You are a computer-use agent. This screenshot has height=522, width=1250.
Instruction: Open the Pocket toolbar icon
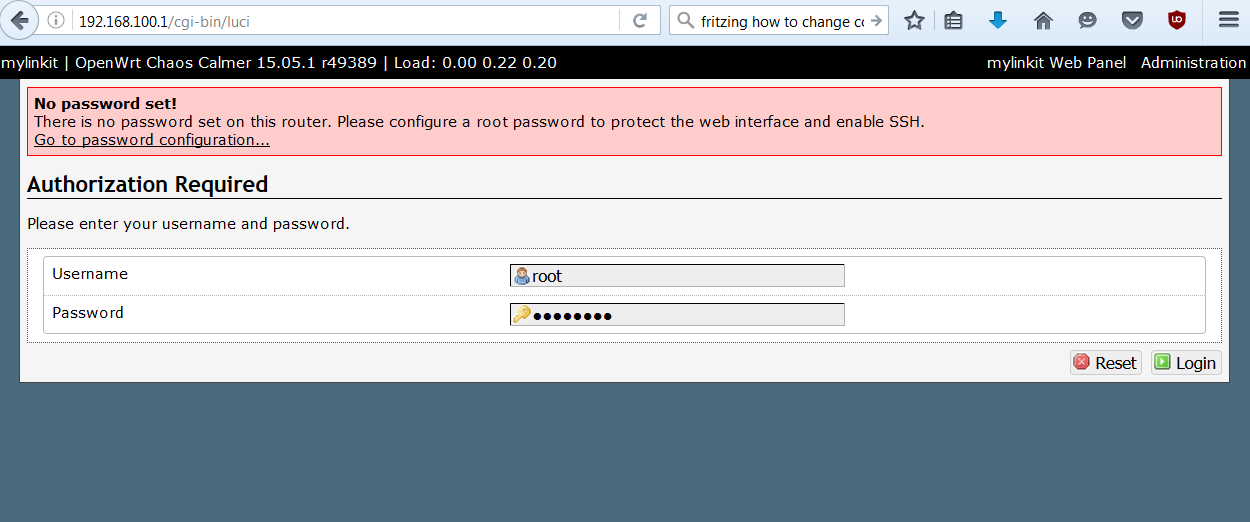(x=1132, y=21)
